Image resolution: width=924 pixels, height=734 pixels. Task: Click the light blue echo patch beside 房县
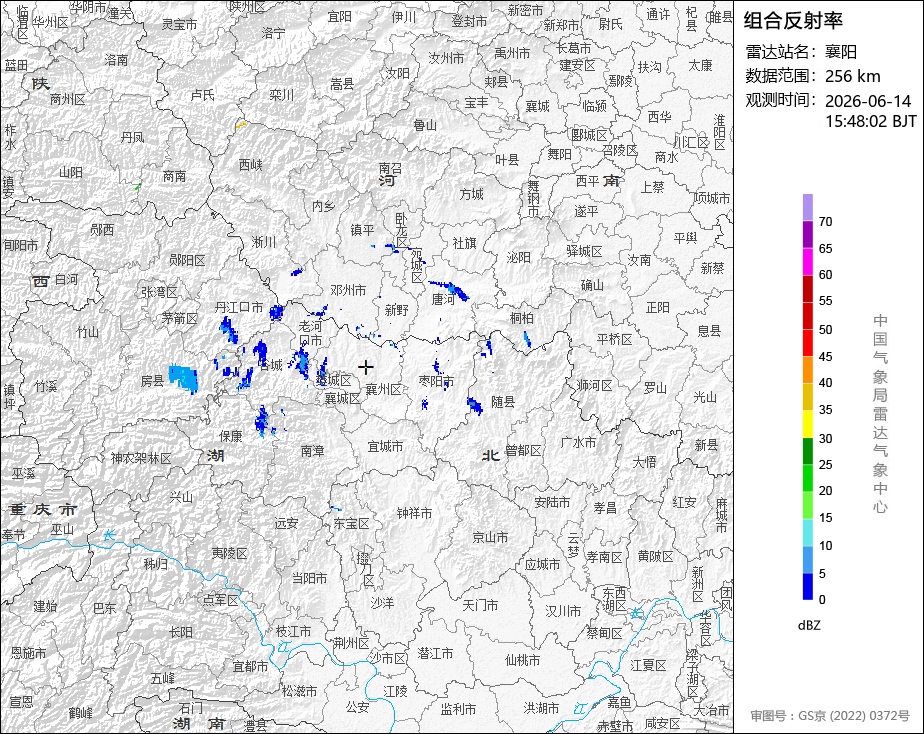[184, 379]
